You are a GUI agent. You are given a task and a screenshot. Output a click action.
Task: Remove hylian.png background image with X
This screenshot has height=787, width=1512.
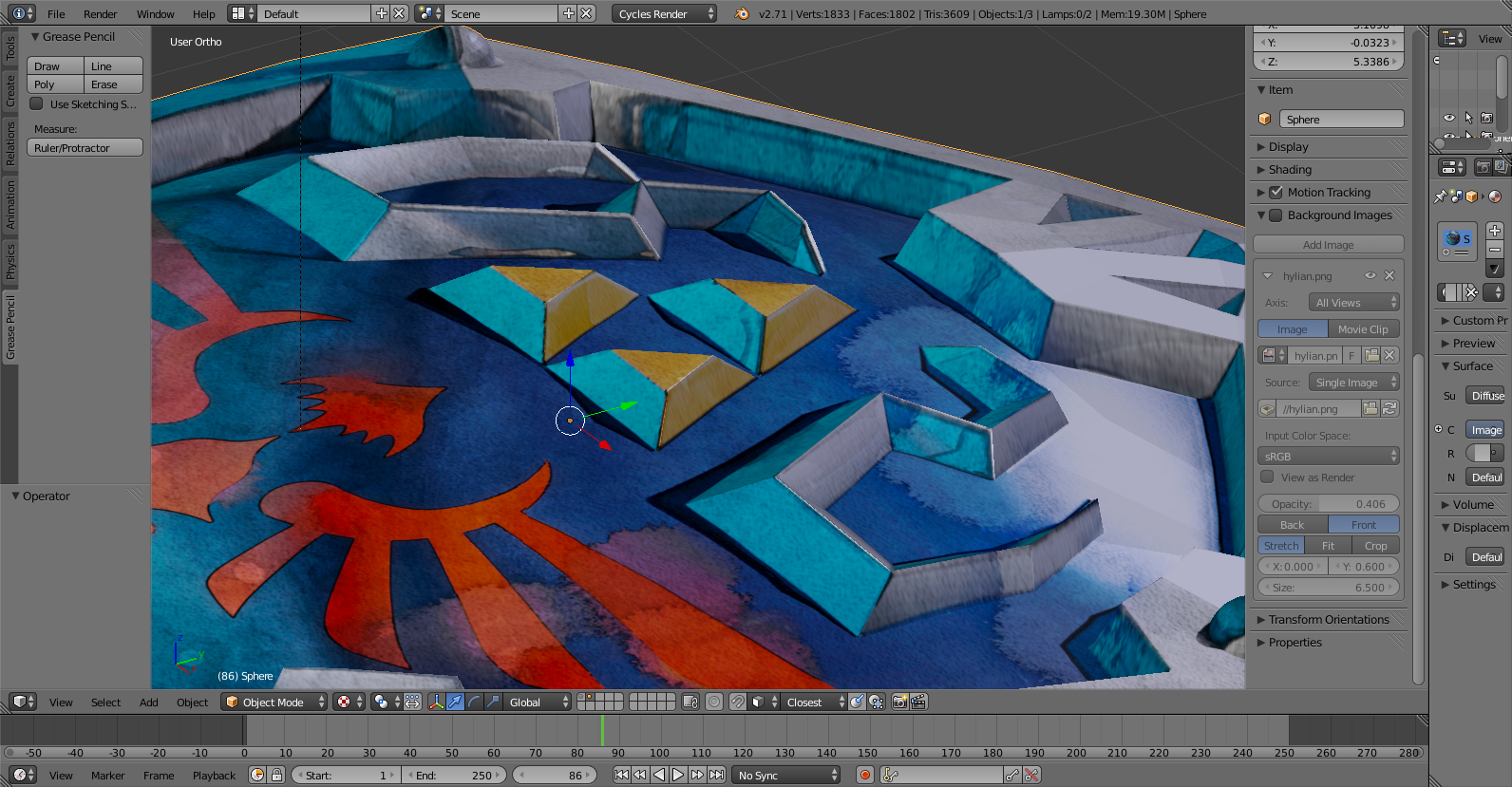point(1389,276)
